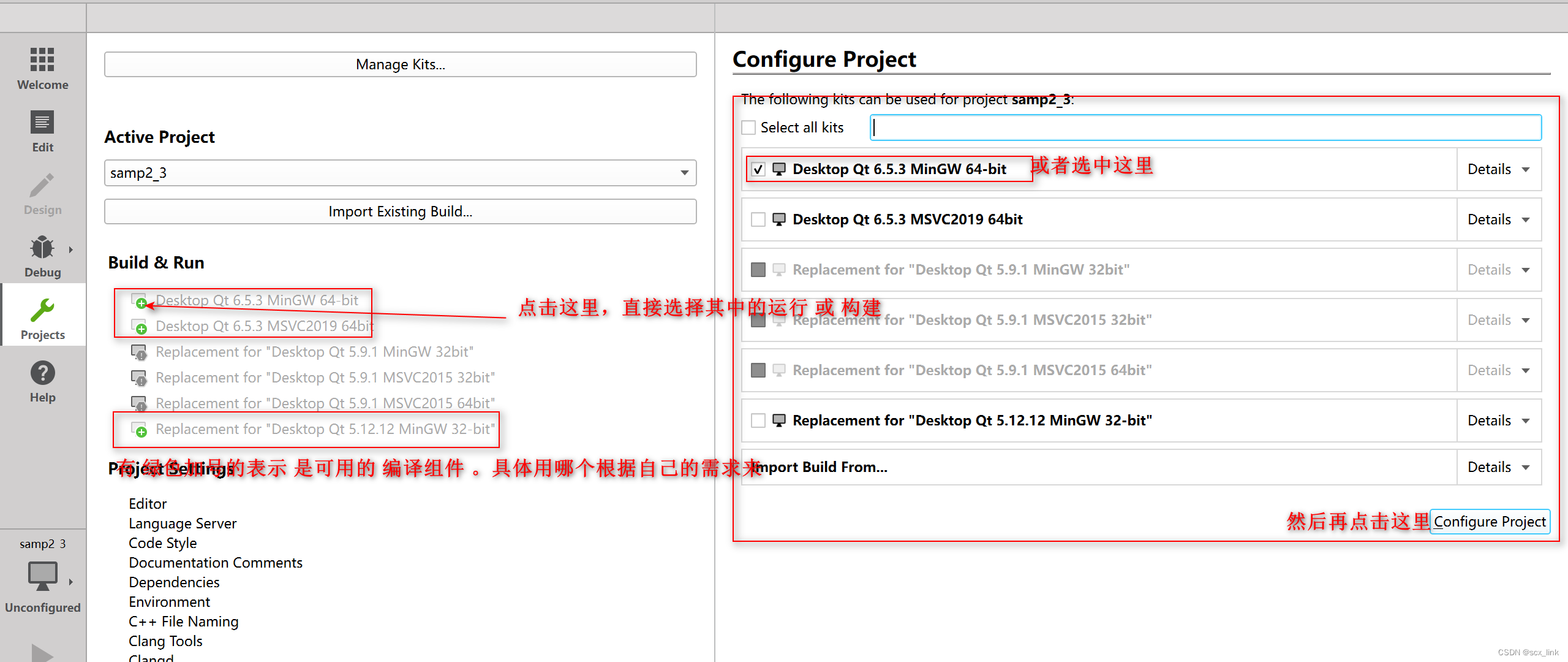Click the plus icon beside Desktop Qt 6.5.3 MinGW 64-bit
This screenshot has width=1568, height=662.
coord(139,301)
